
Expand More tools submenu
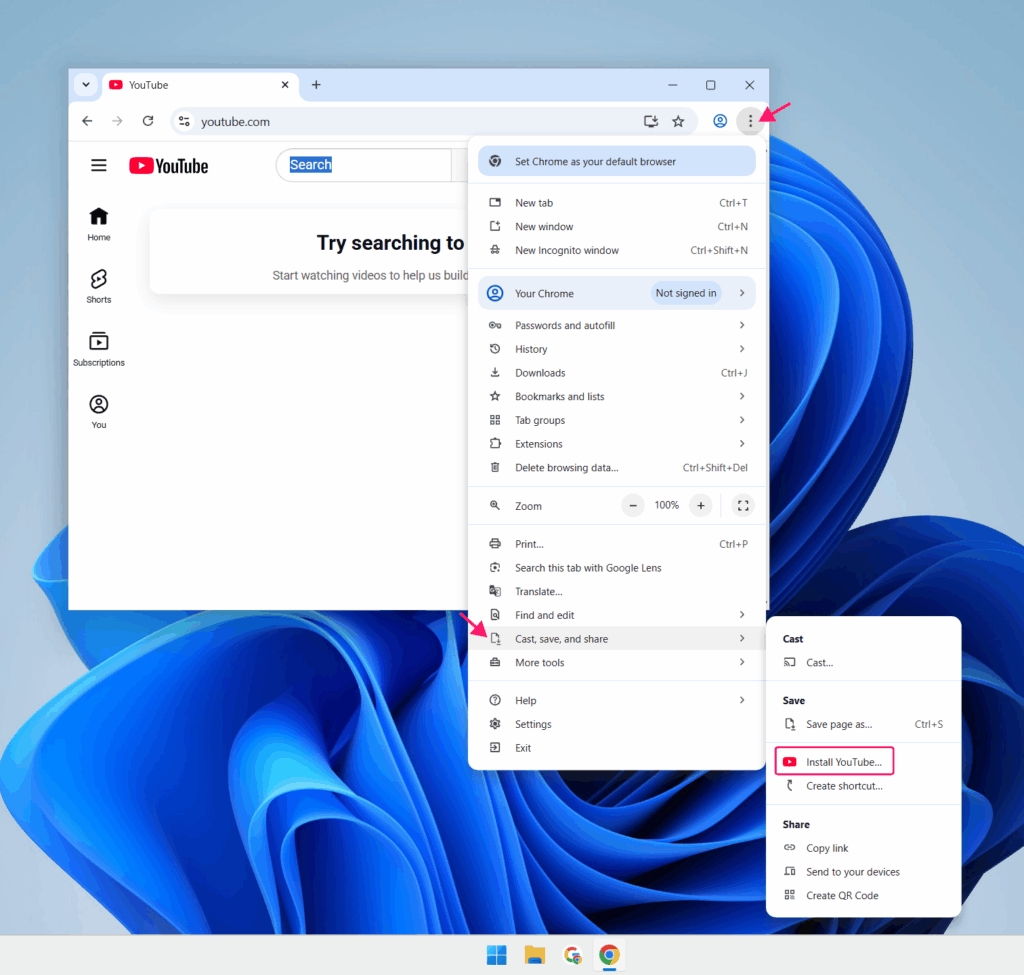point(616,662)
